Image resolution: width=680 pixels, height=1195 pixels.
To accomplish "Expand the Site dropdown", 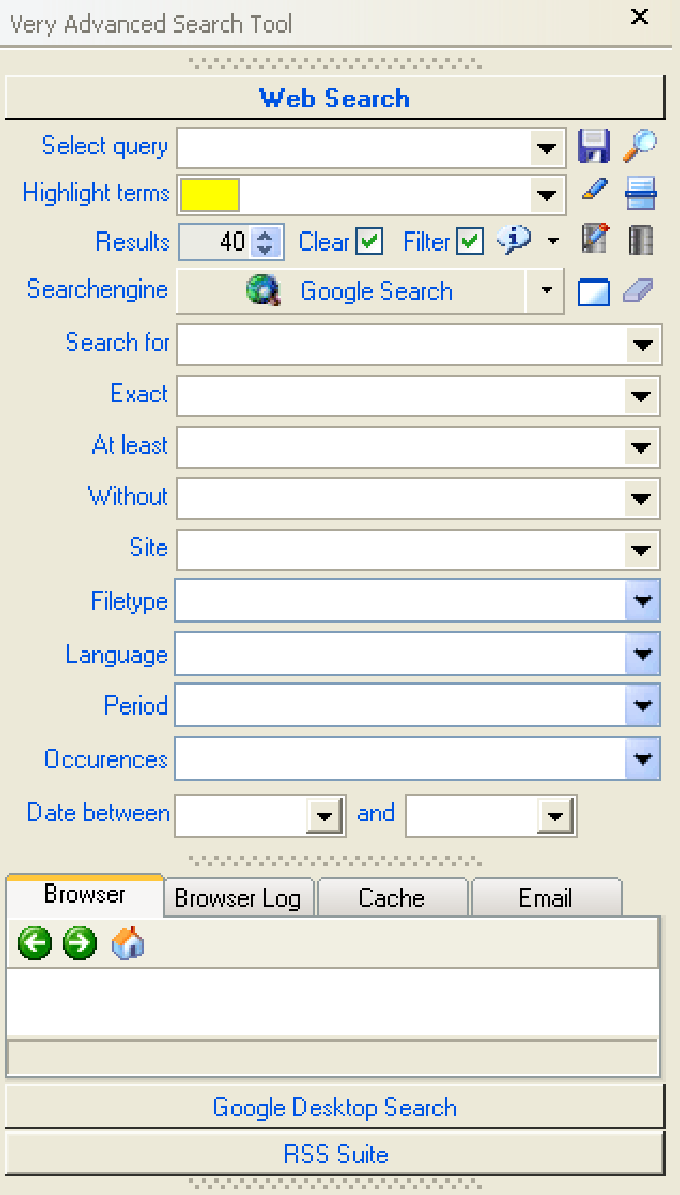I will coord(641,549).
